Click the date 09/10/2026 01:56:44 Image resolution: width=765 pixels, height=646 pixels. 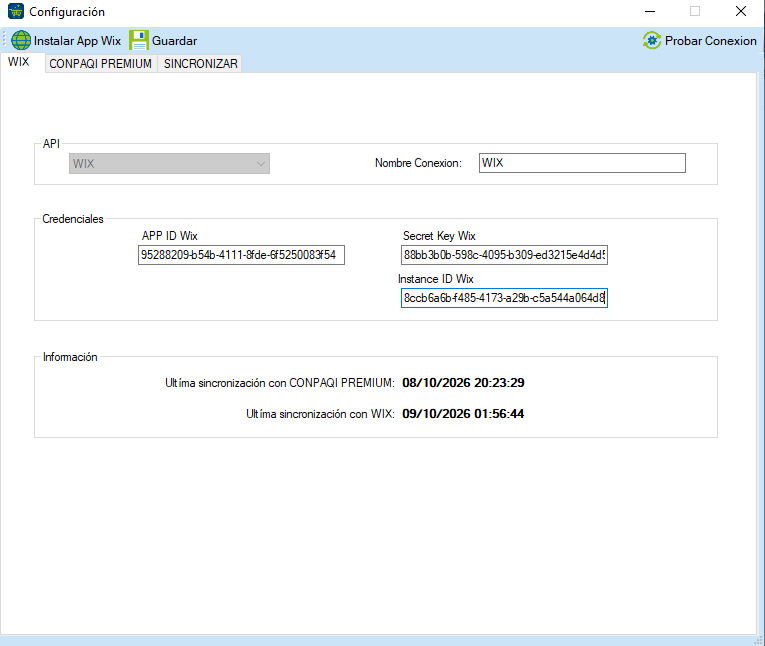(x=463, y=414)
